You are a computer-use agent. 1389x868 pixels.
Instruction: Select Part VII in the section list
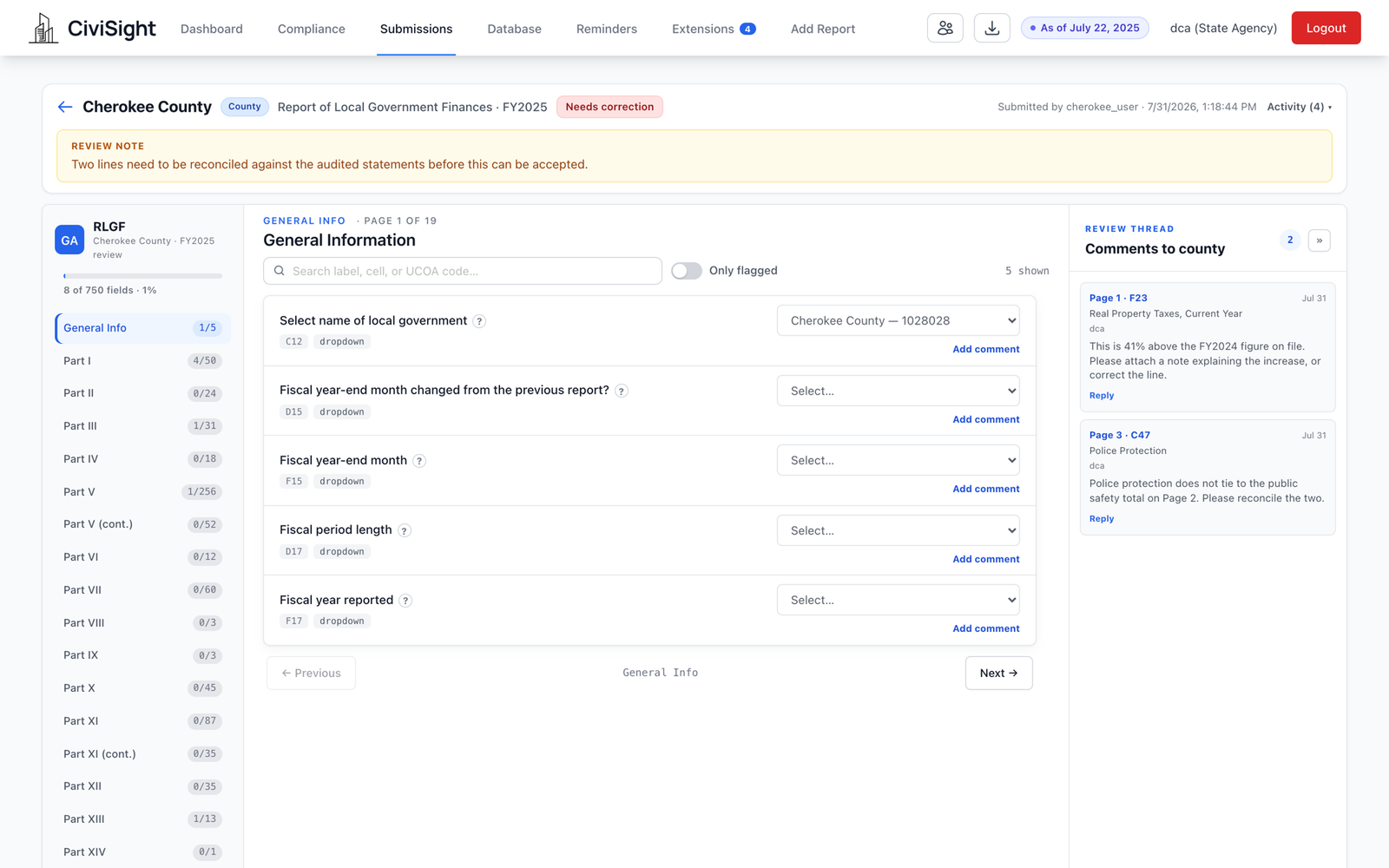(142, 590)
